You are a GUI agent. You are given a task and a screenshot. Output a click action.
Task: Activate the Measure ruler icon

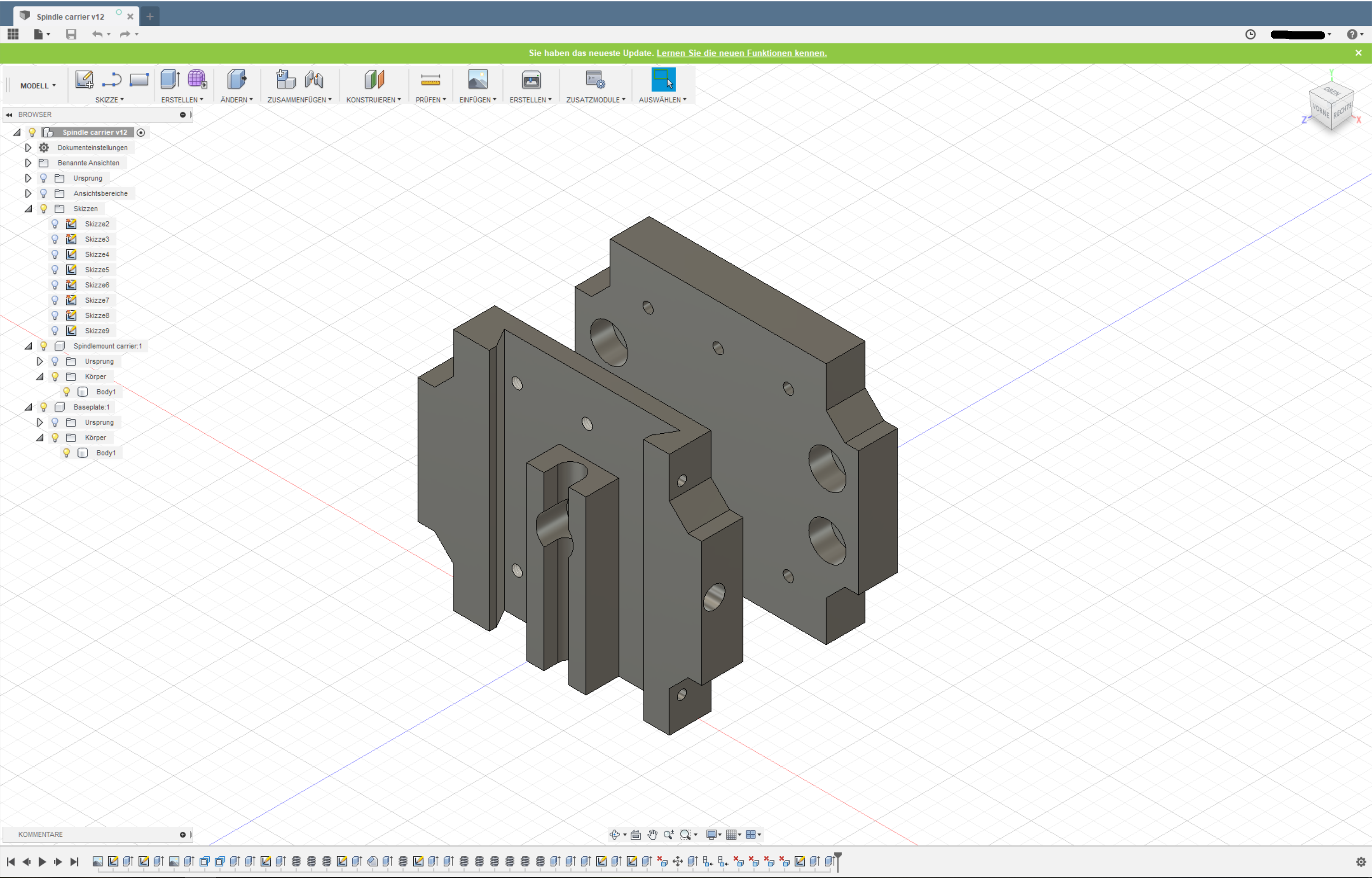430,80
